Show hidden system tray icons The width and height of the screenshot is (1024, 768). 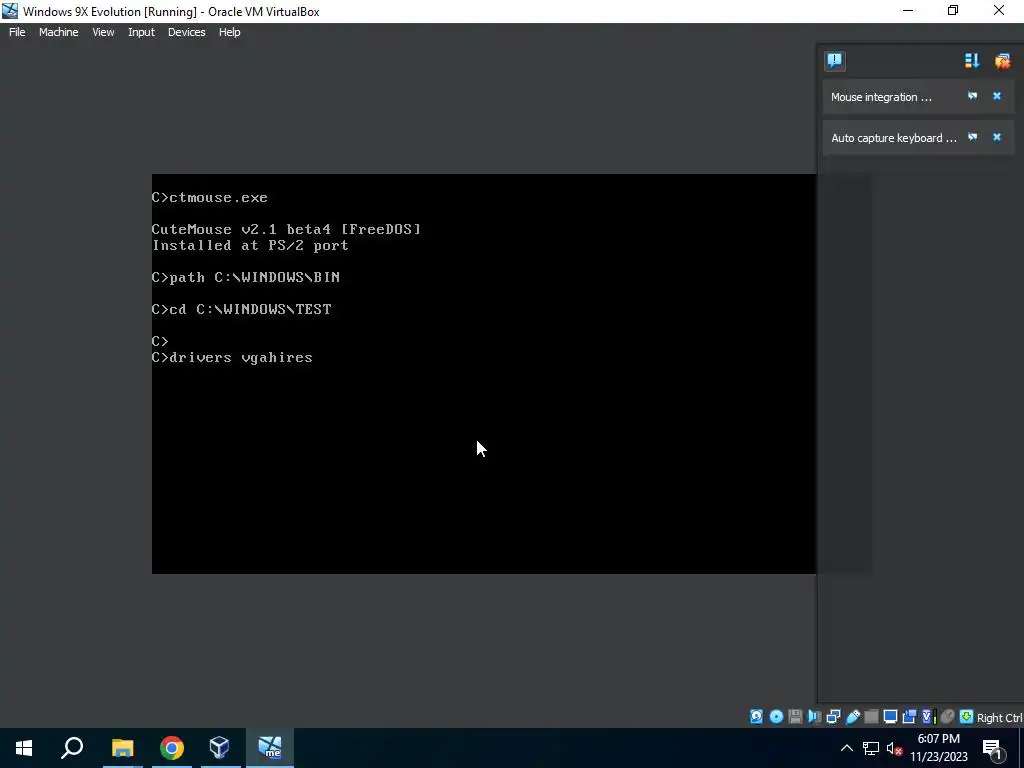pyautogui.click(x=846, y=748)
